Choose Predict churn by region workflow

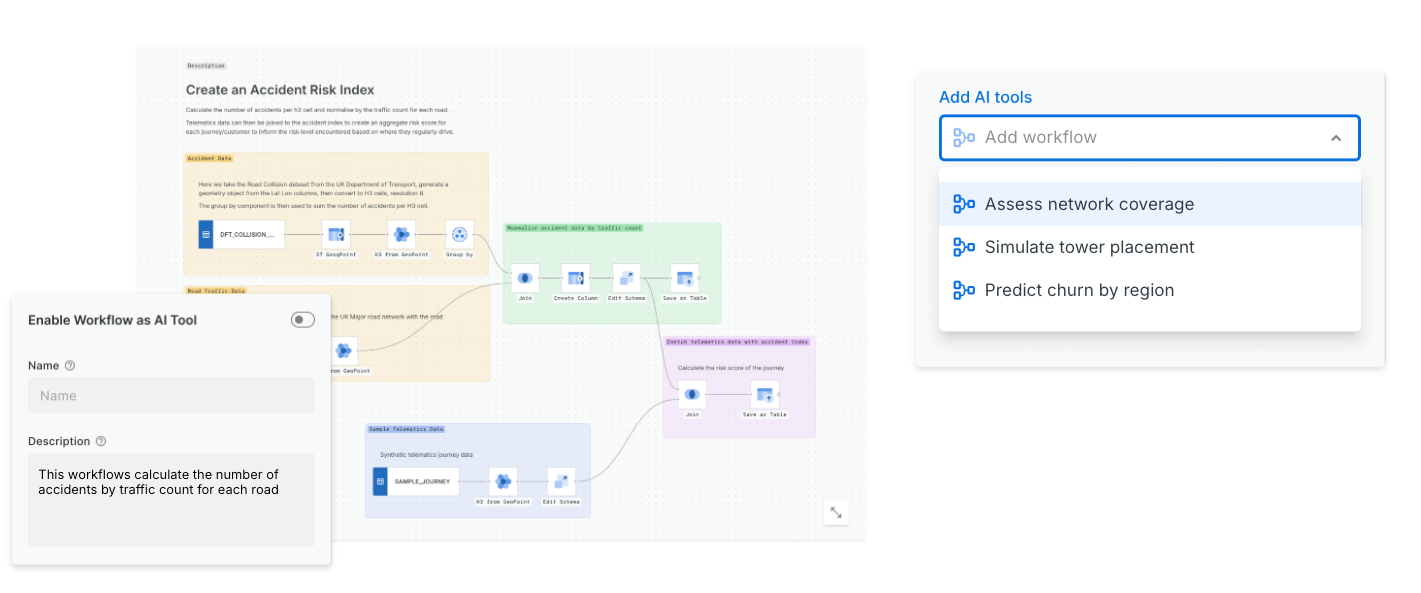click(1149, 290)
